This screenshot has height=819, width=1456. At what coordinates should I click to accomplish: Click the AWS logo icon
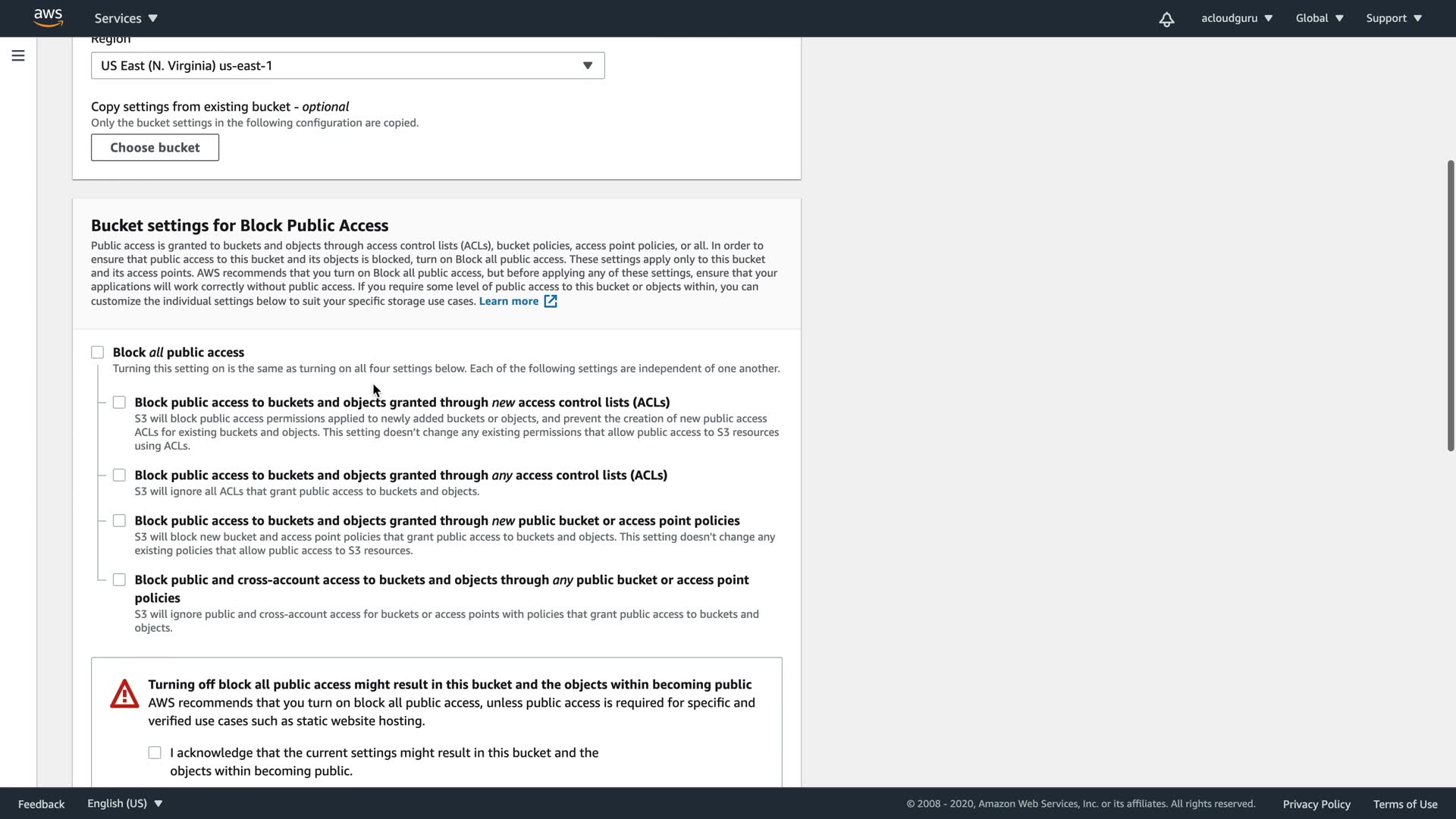pyautogui.click(x=48, y=17)
